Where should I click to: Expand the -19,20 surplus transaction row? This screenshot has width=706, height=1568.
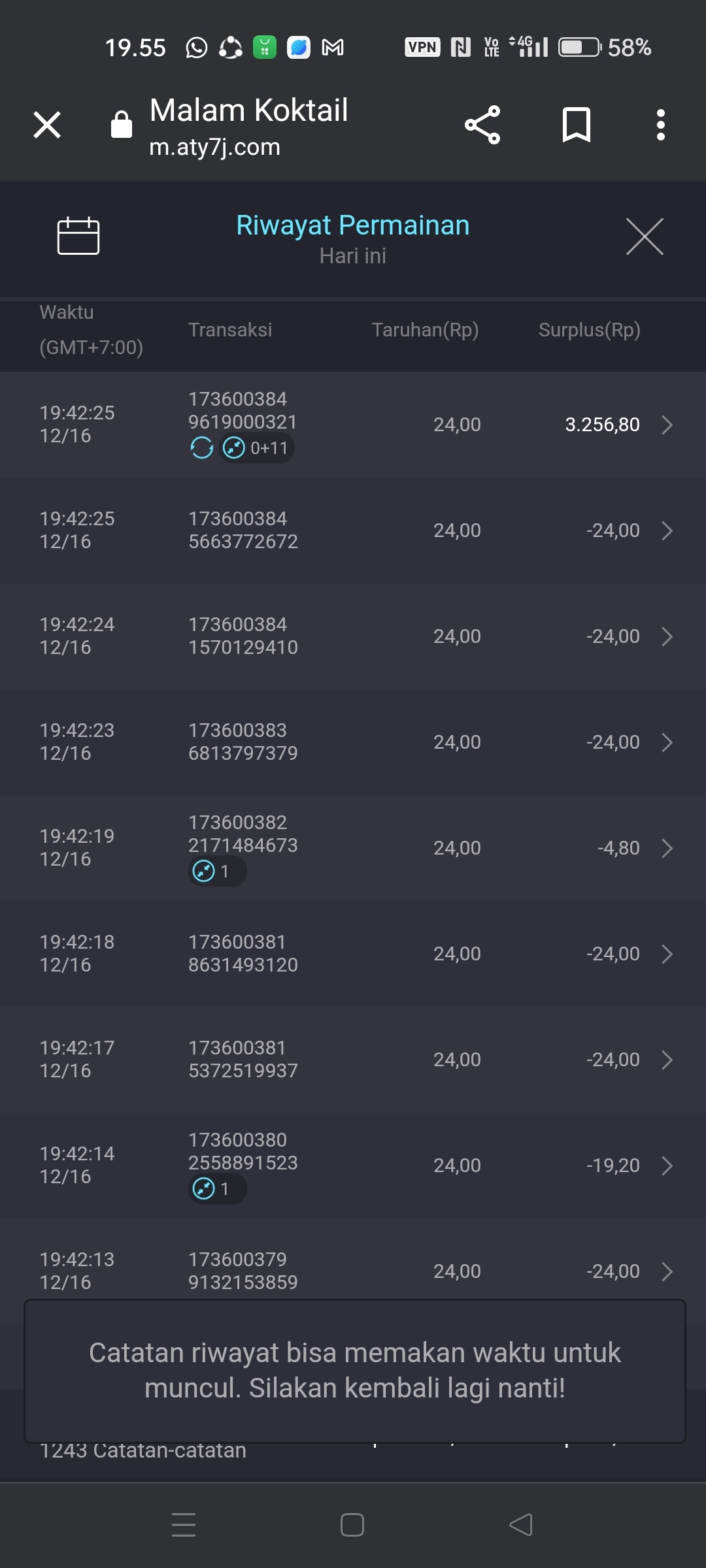click(x=667, y=1166)
